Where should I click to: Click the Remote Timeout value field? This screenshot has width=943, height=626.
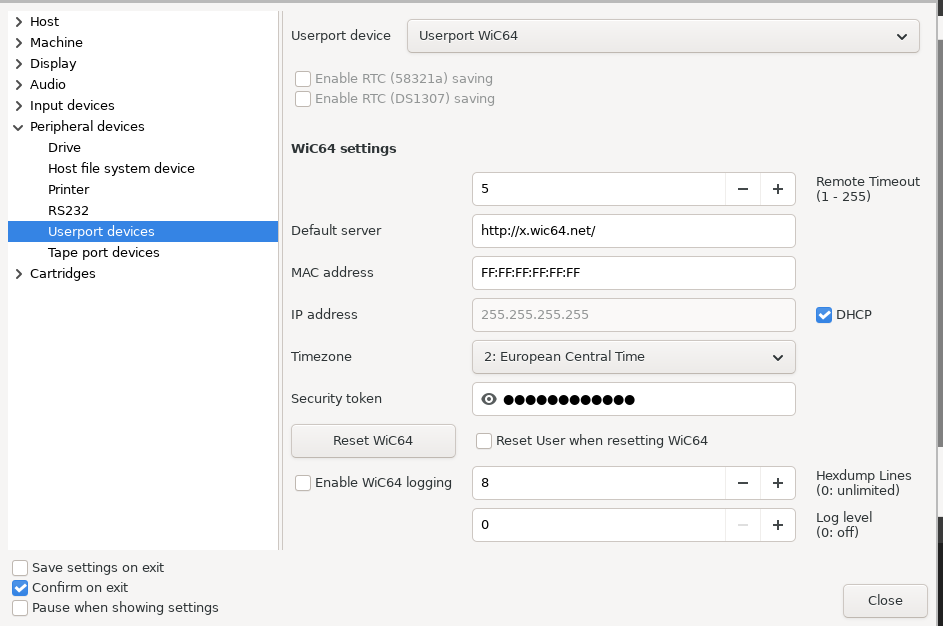[x=599, y=189]
